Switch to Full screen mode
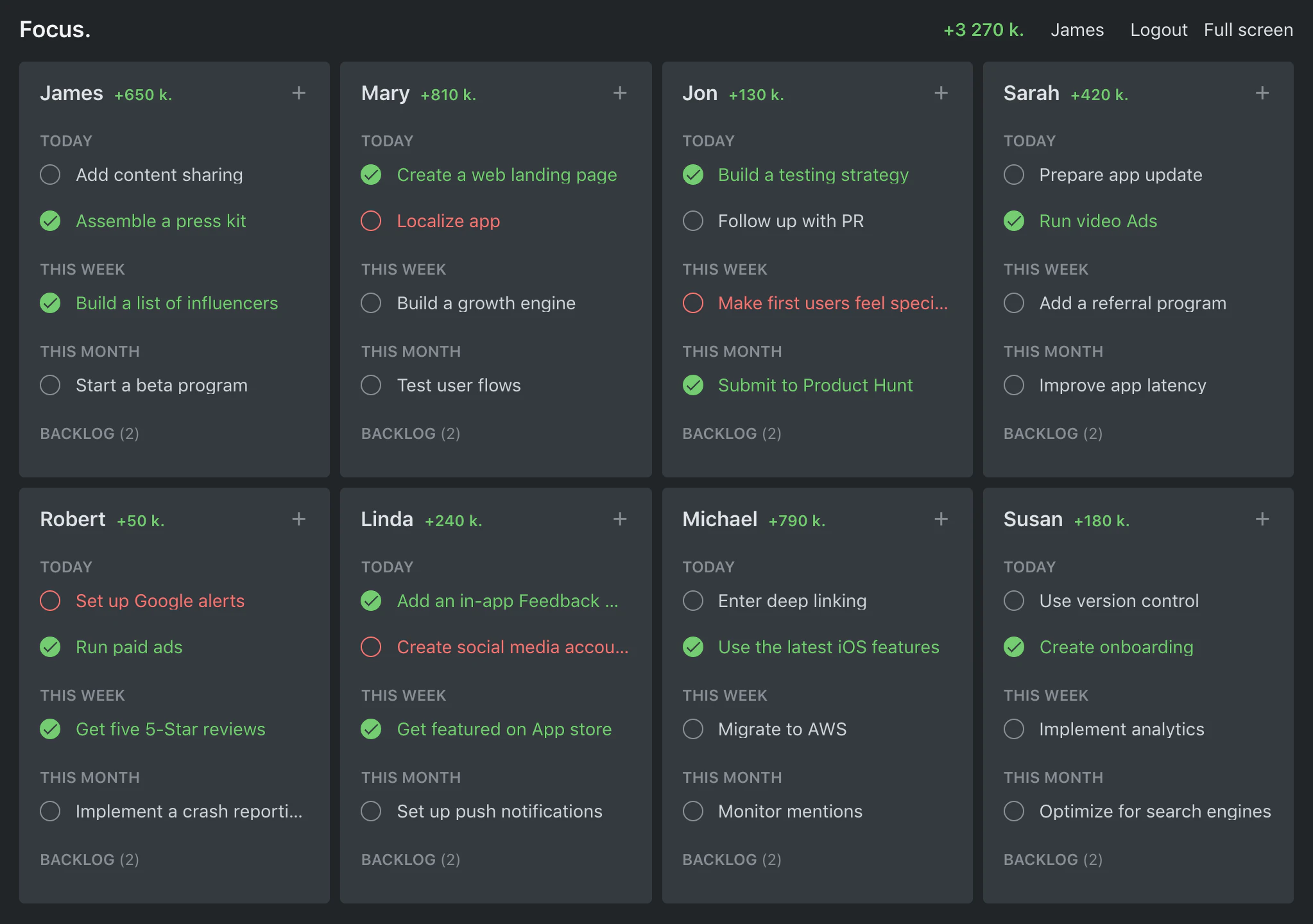 [x=1248, y=30]
